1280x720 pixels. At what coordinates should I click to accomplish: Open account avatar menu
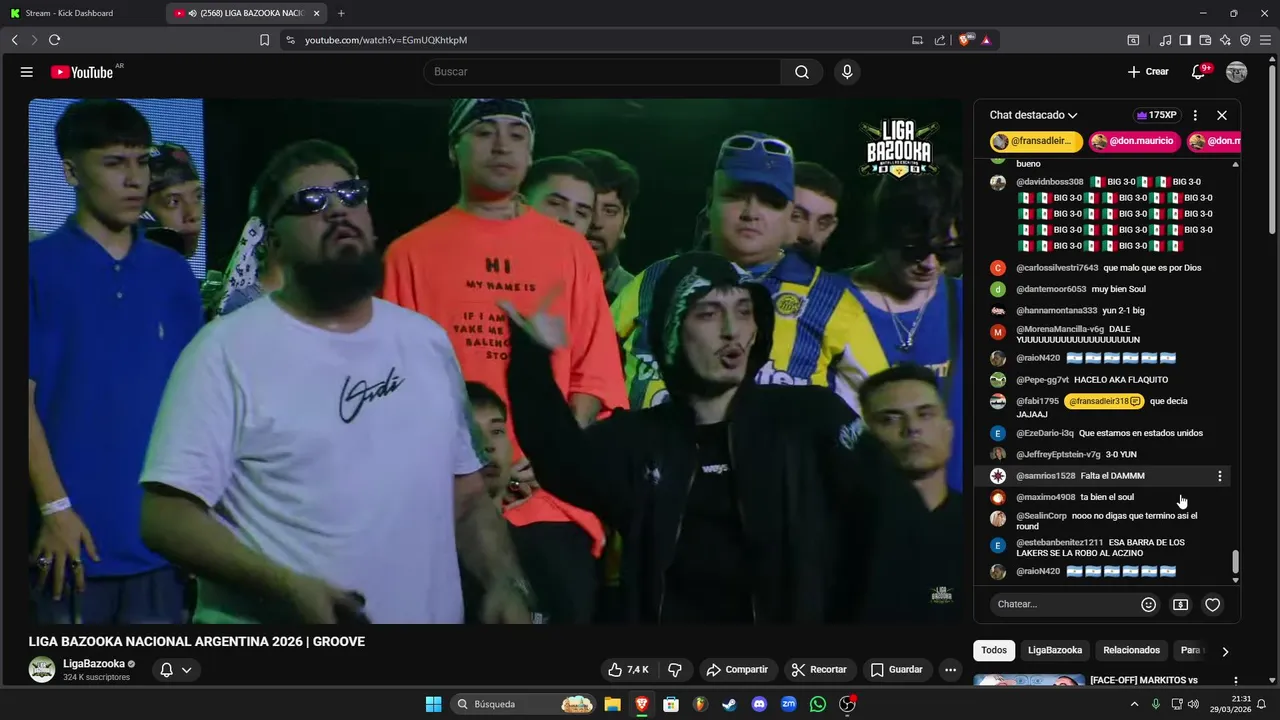[x=1237, y=72]
